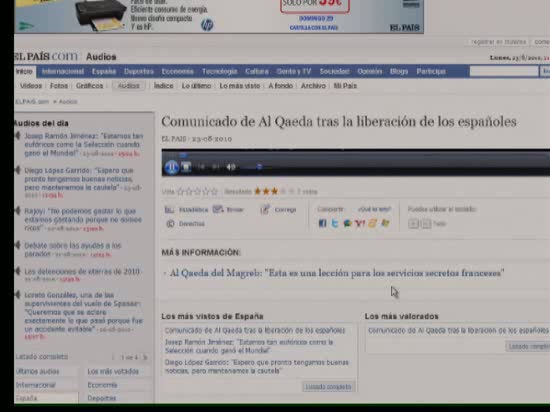Click the search input field in navigation bar

tap(504, 72)
